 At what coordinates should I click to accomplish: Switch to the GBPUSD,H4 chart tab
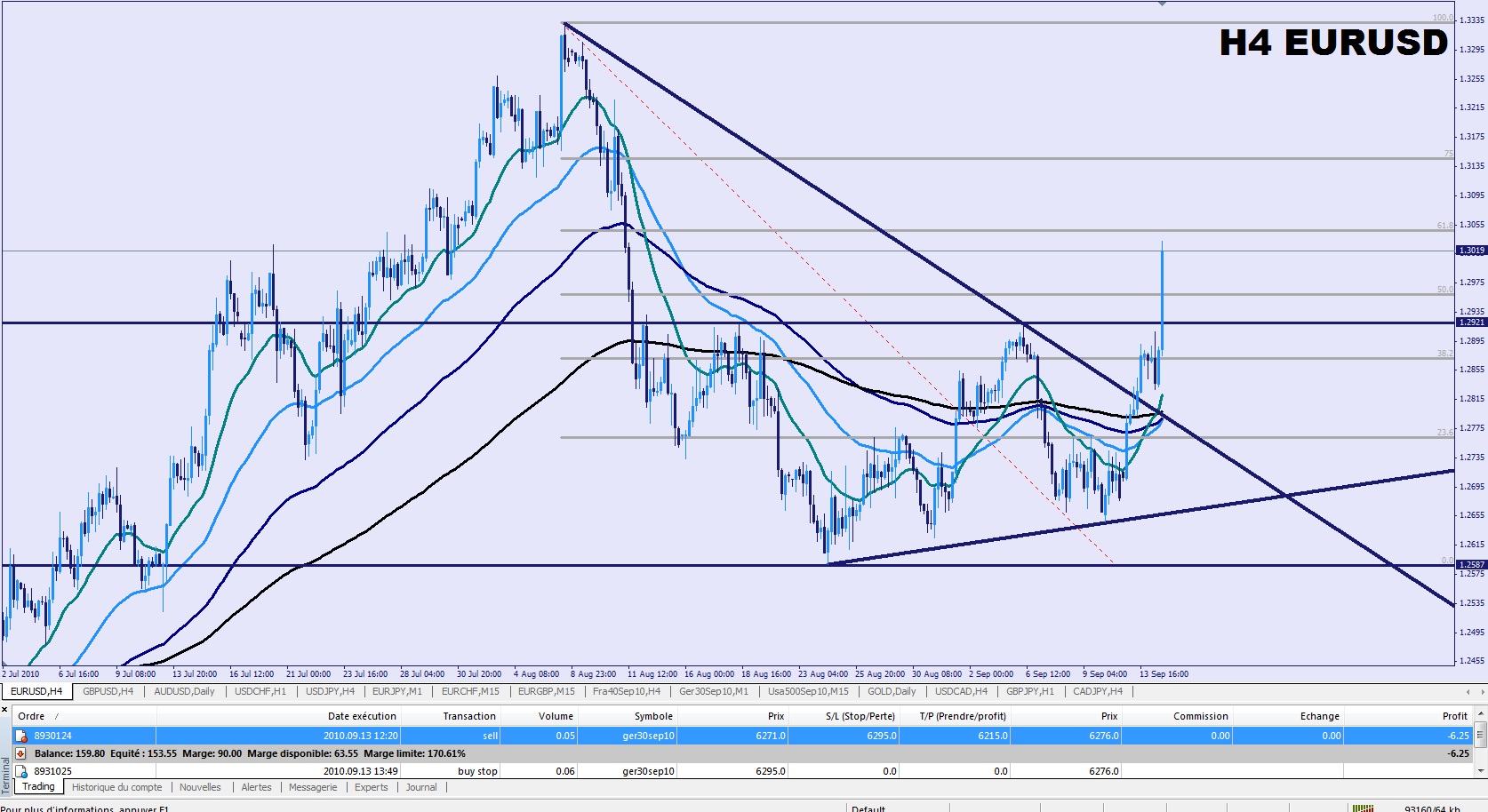(x=108, y=691)
